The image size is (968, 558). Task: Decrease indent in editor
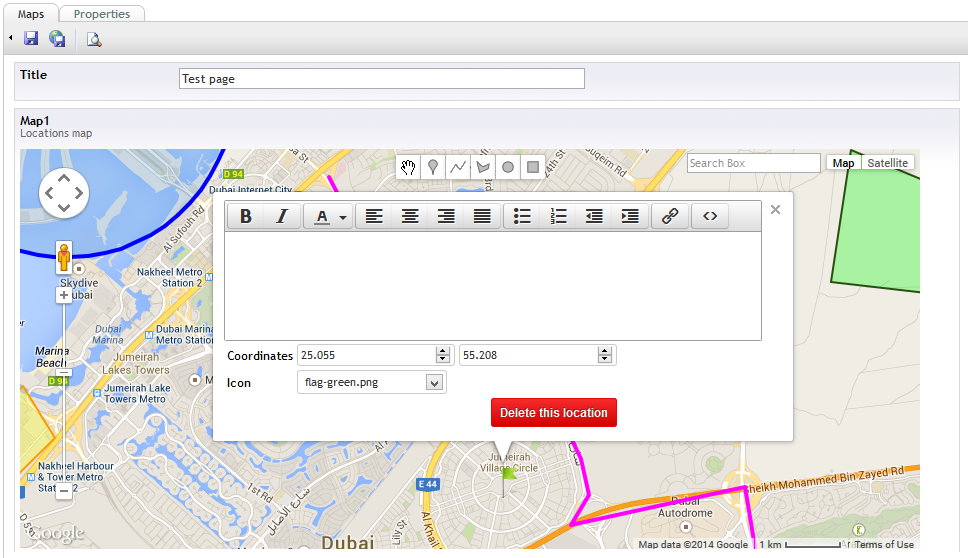point(594,216)
